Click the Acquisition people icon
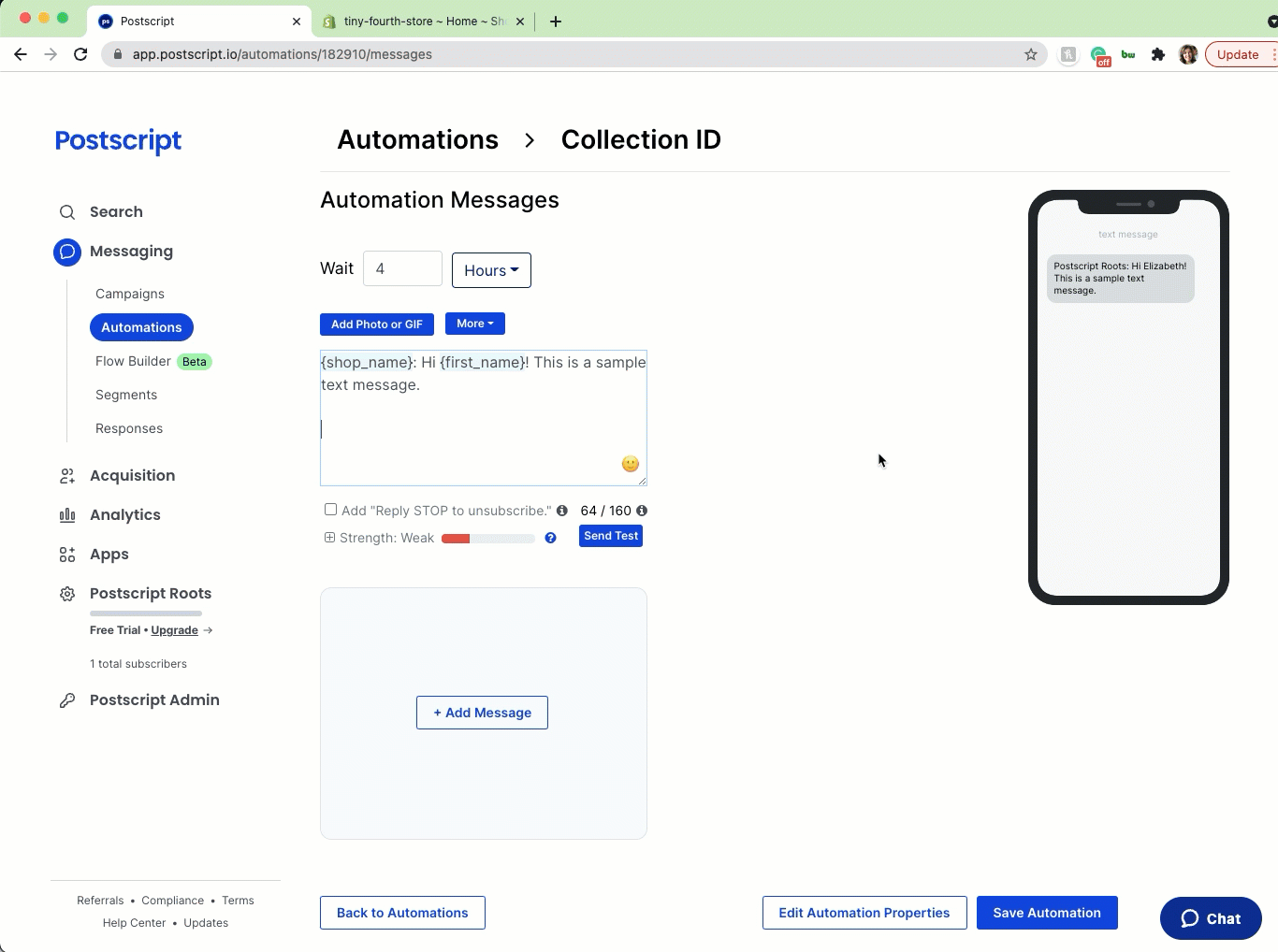The height and width of the screenshot is (952, 1278). click(x=67, y=476)
